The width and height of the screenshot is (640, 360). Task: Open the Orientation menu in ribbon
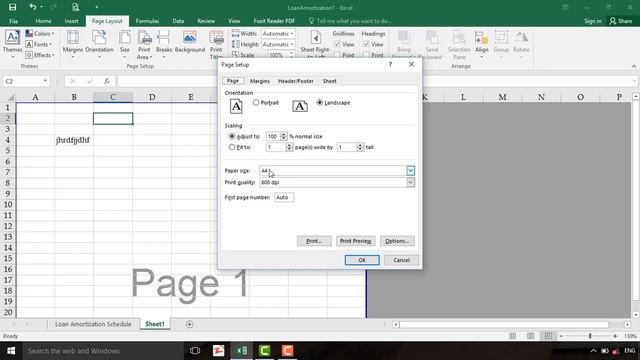99,44
